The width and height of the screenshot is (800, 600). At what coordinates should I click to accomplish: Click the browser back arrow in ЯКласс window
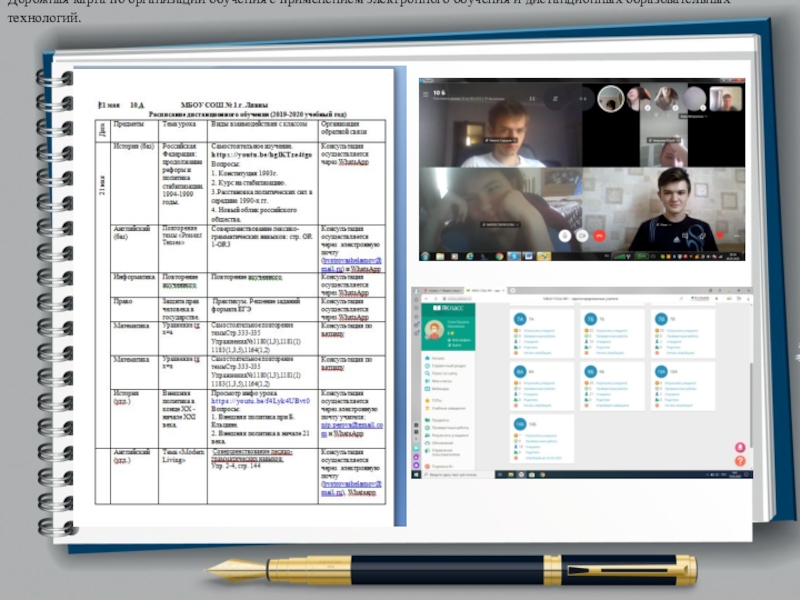click(426, 298)
